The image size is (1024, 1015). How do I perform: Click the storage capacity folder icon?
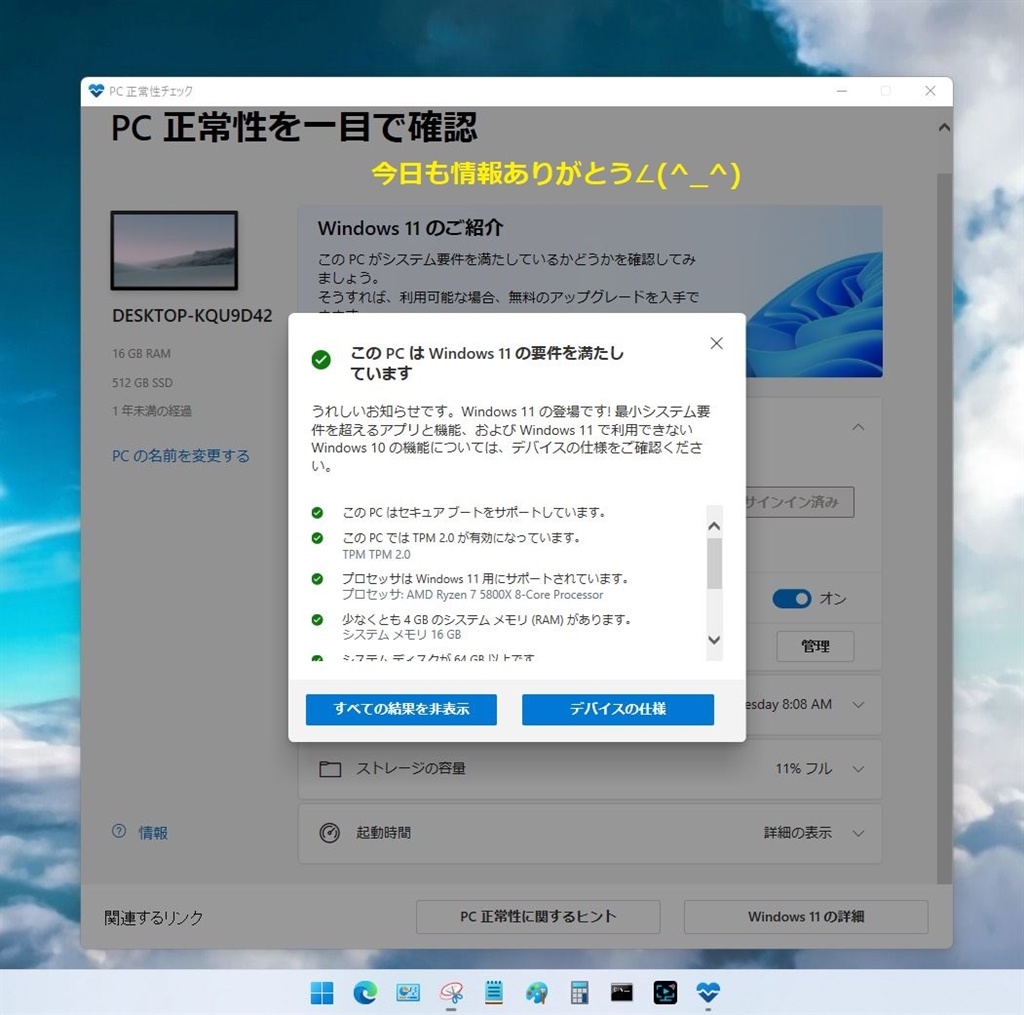tap(330, 769)
